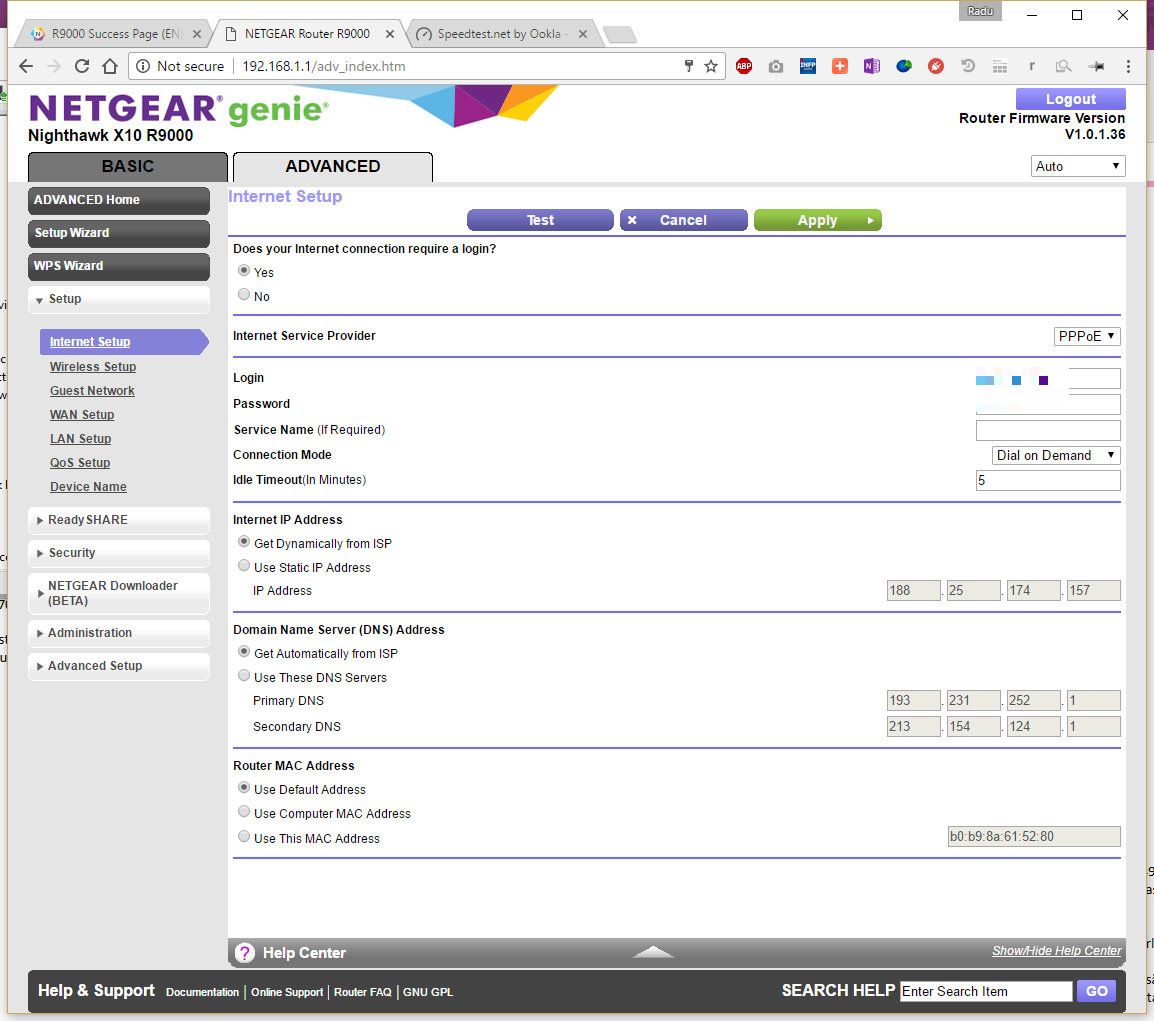The width and height of the screenshot is (1154, 1021).
Task: Switch to R9000 Success Page browser tab
Action: (x=116, y=34)
